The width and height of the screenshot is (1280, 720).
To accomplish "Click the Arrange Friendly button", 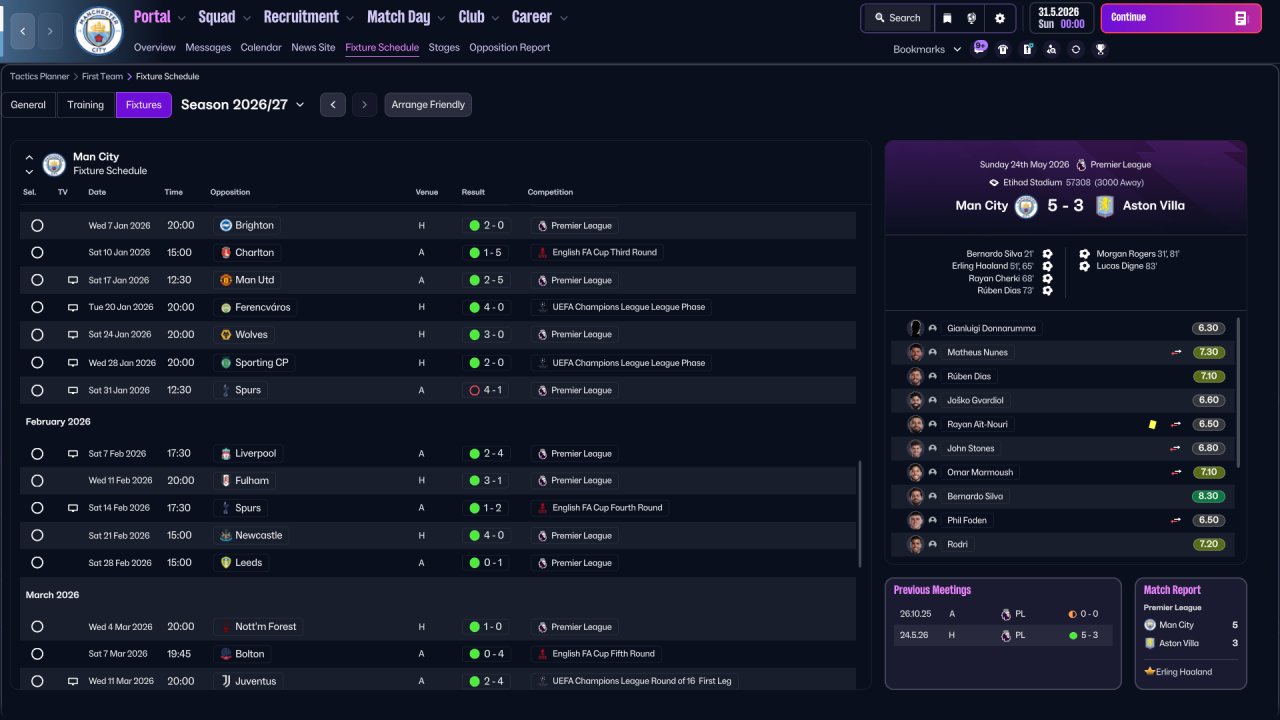I will coord(428,105).
